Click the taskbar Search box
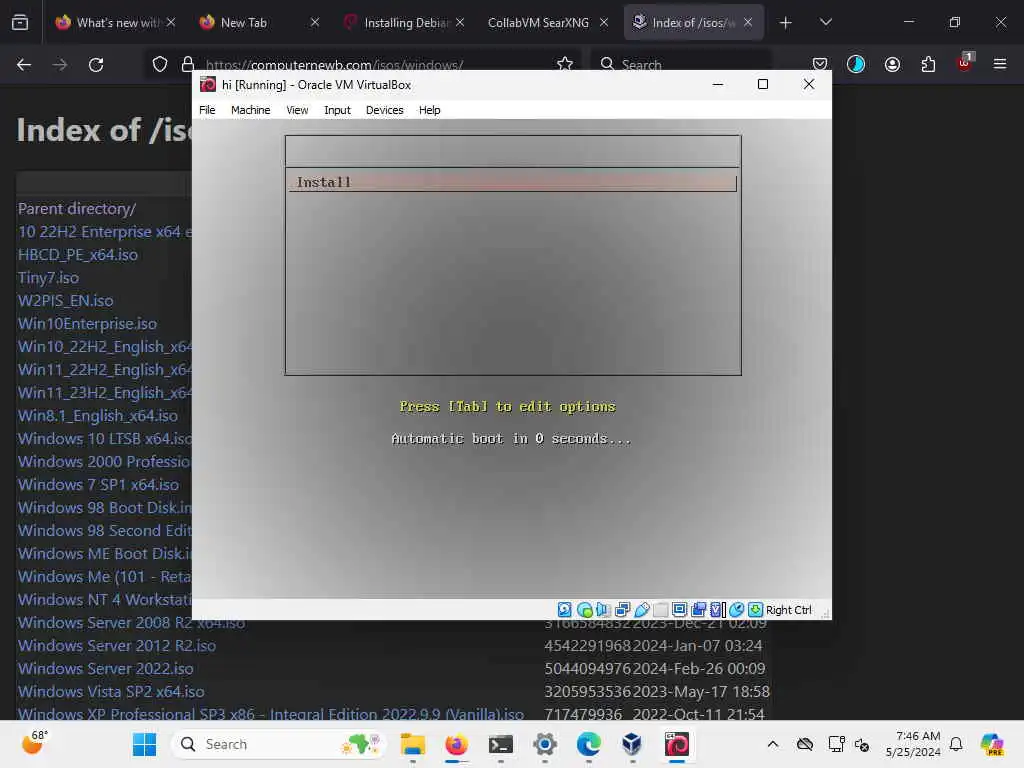The height and width of the screenshot is (768, 1024). click(x=278, y=744)
